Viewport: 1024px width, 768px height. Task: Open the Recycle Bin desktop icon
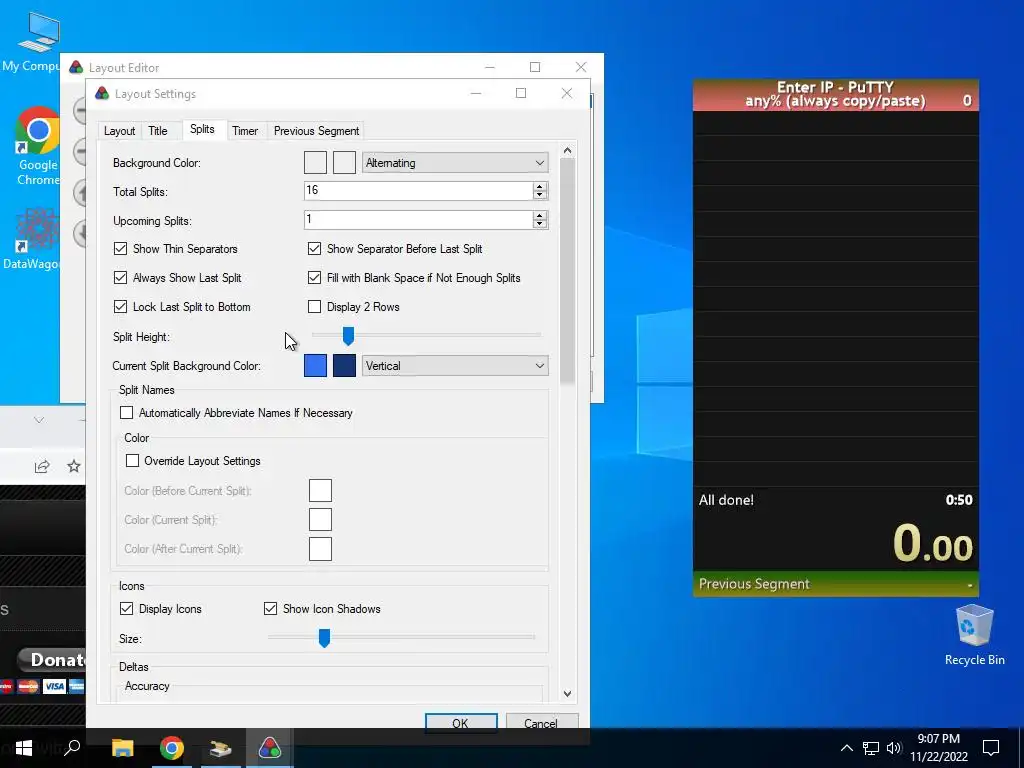click(x=974, y=635)
